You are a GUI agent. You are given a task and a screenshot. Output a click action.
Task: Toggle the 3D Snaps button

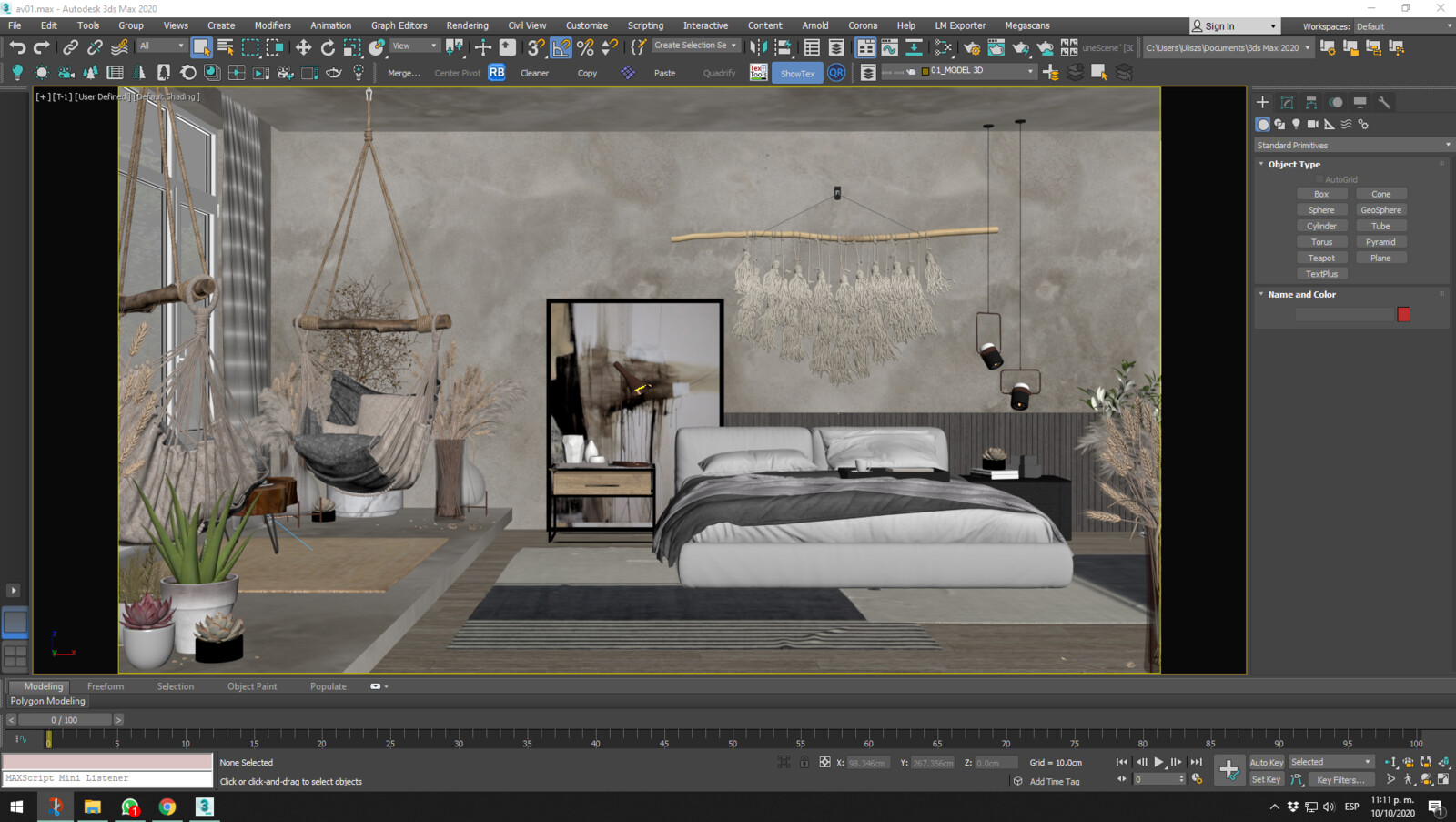coord(536,47)
